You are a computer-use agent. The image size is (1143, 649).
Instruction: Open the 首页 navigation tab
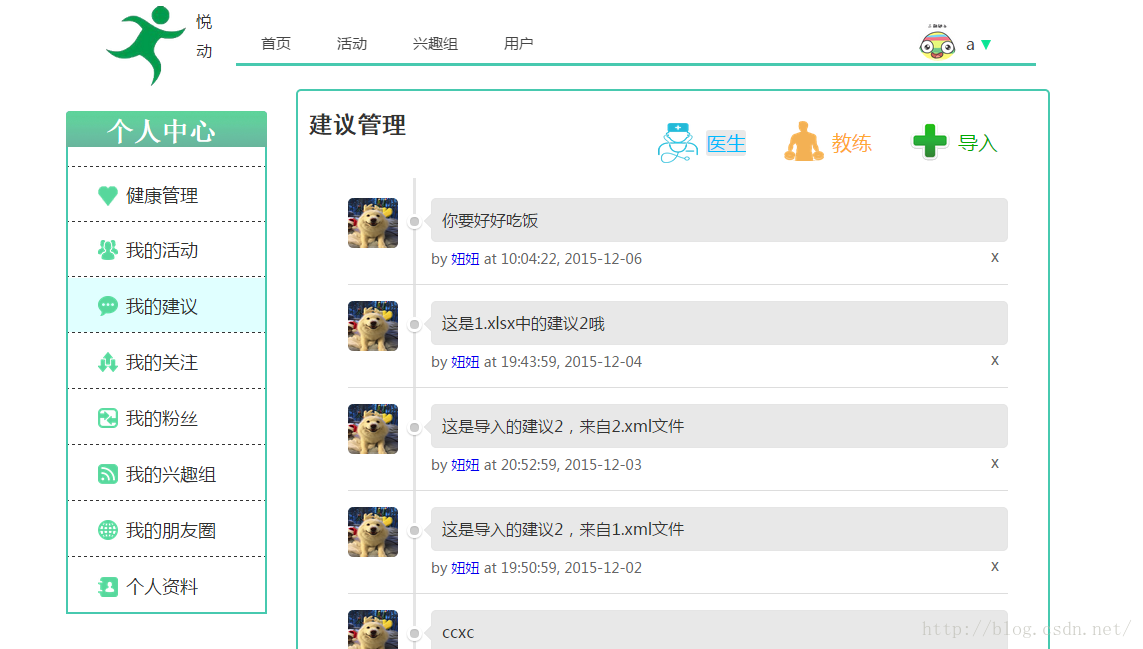pos(276,44)
